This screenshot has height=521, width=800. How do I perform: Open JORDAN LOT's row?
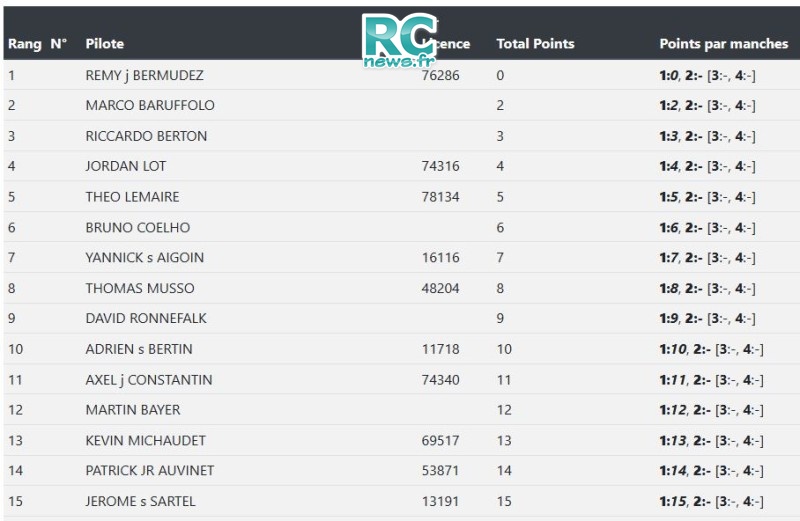(x=402, y=166)
